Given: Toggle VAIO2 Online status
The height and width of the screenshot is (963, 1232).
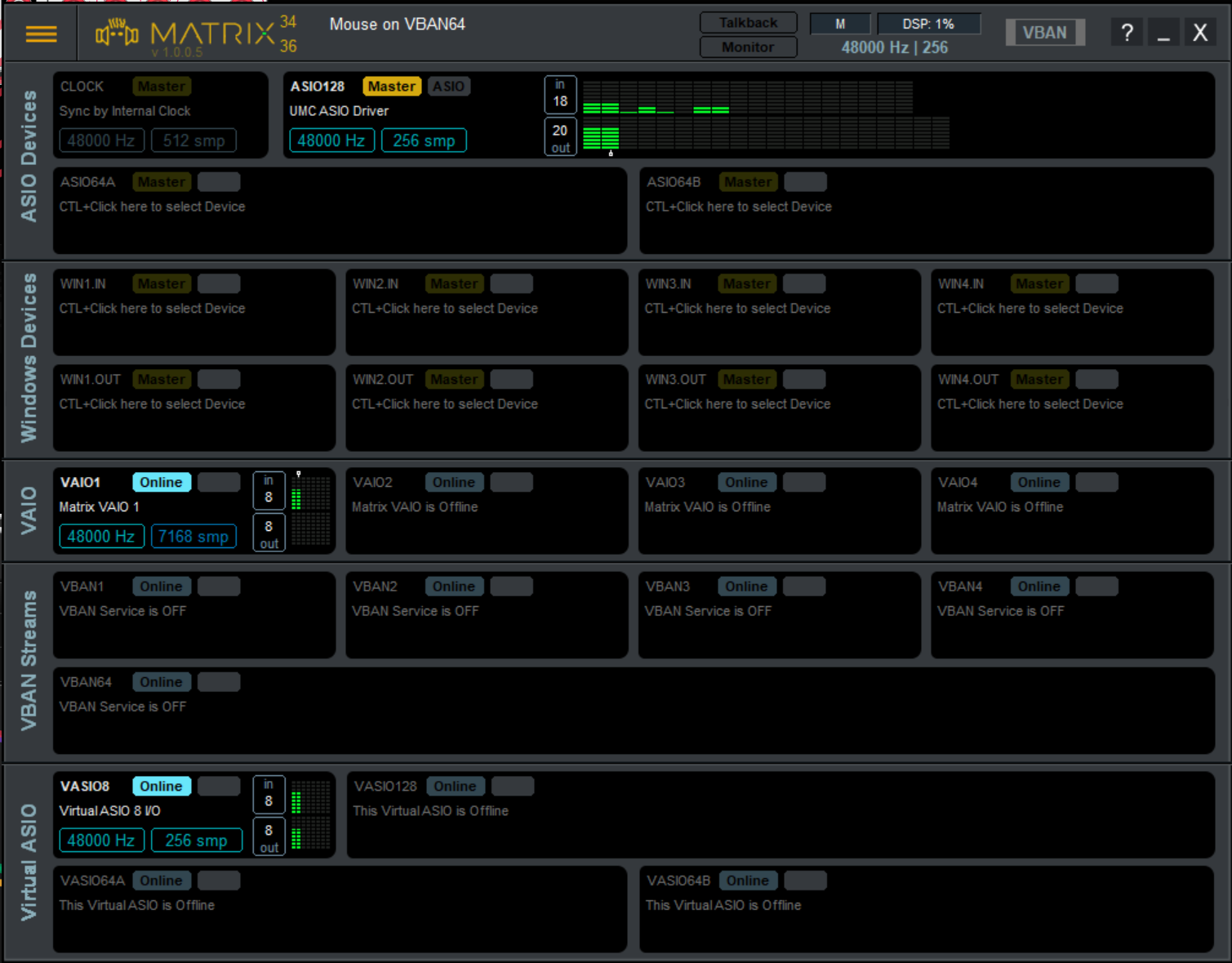Looking at the screenshot, I should tap(454, 483).
